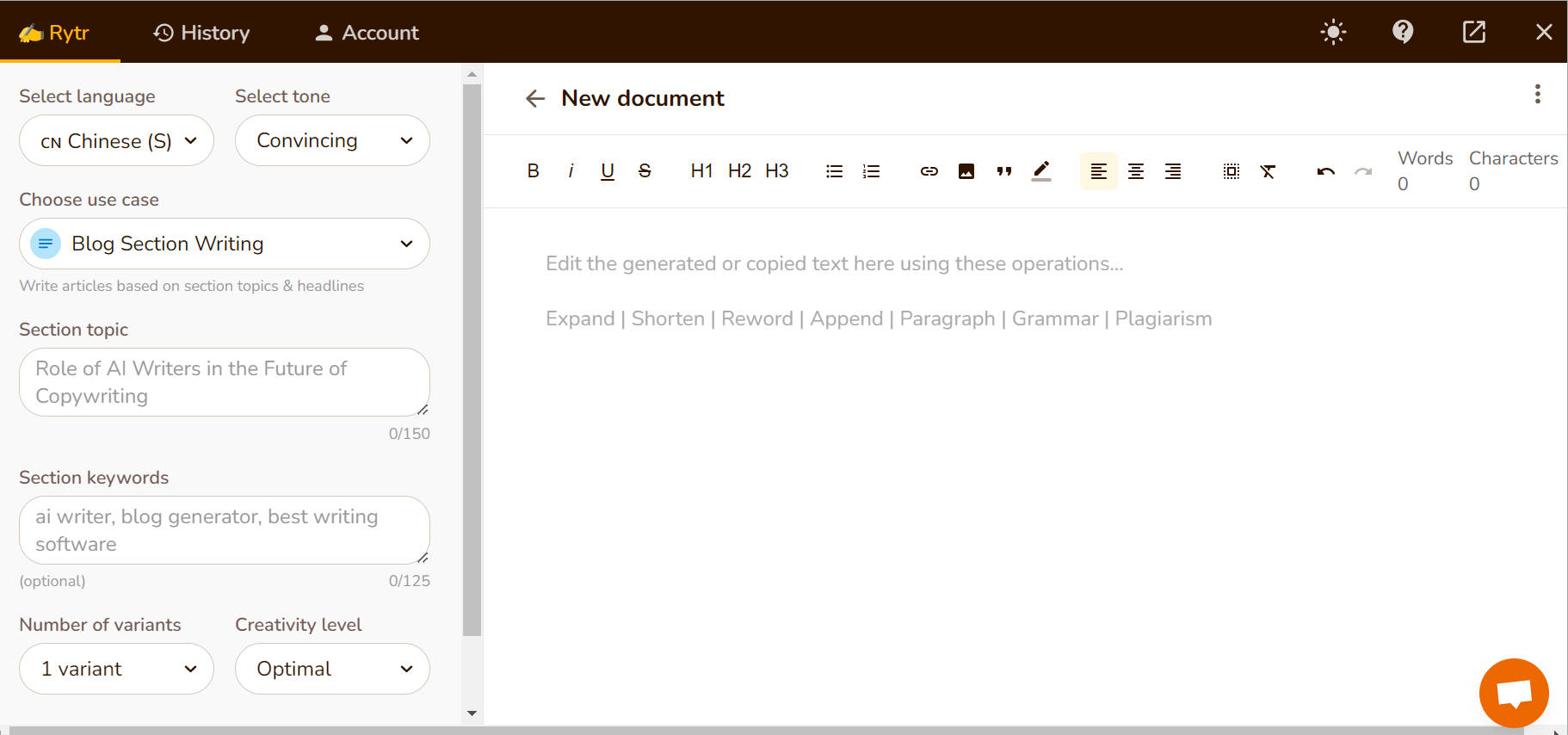Viewport: 1568px width, 735px height.
Task: Open the chat support bubble
Action: (x=1514, y=693)
